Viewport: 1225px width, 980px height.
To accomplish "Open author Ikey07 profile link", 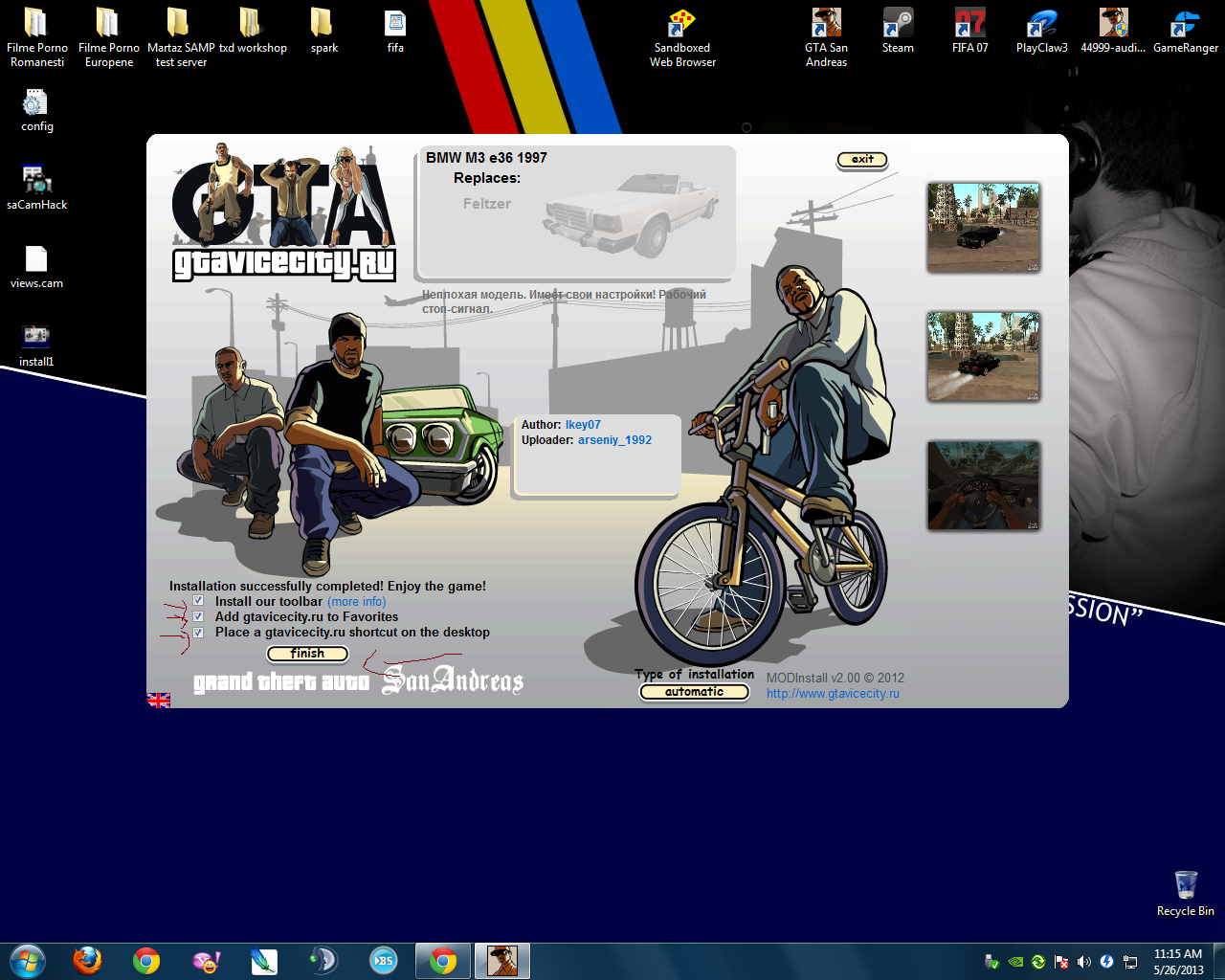I will (x=583, y=425).
